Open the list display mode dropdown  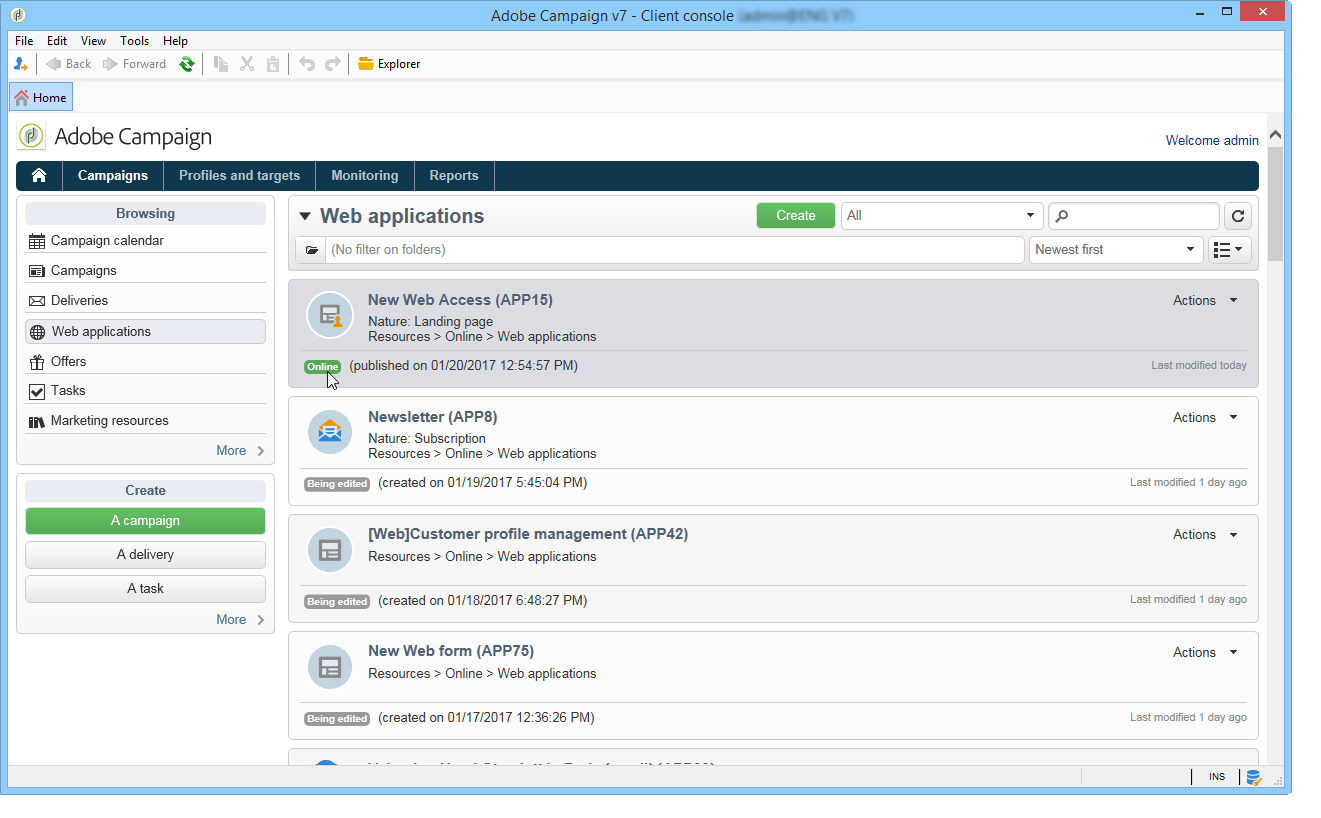pos(1230,250)
